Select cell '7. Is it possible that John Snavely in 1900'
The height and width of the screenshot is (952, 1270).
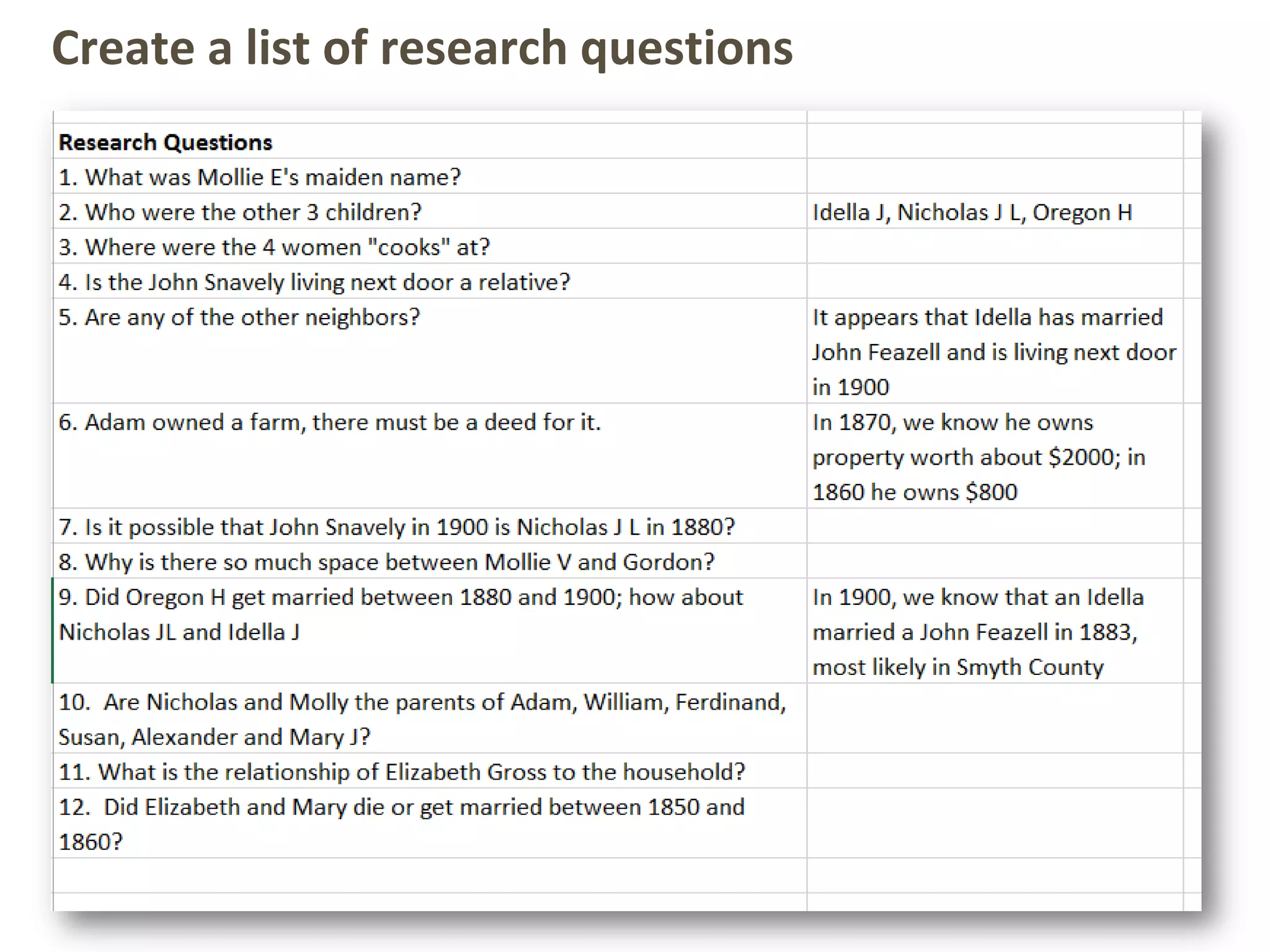click(x=430, y=526)
